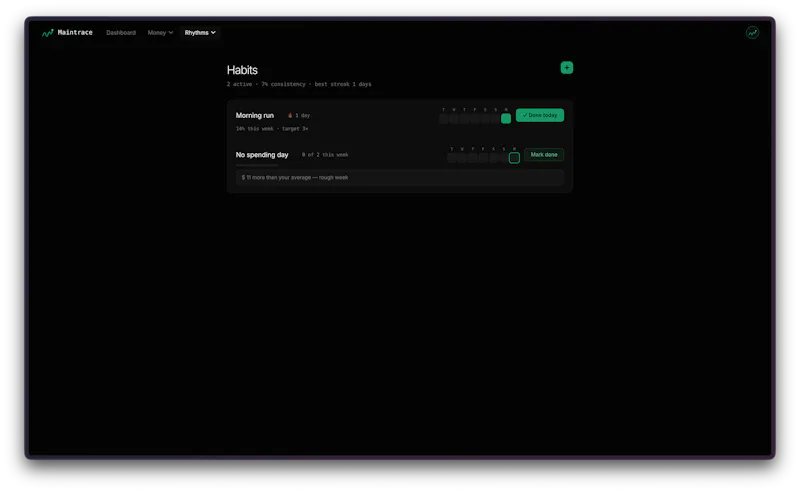Toggle No spending day's outlined Monday box
The width and height of the screenshot is (800, 492).
[x=514, y=158]
